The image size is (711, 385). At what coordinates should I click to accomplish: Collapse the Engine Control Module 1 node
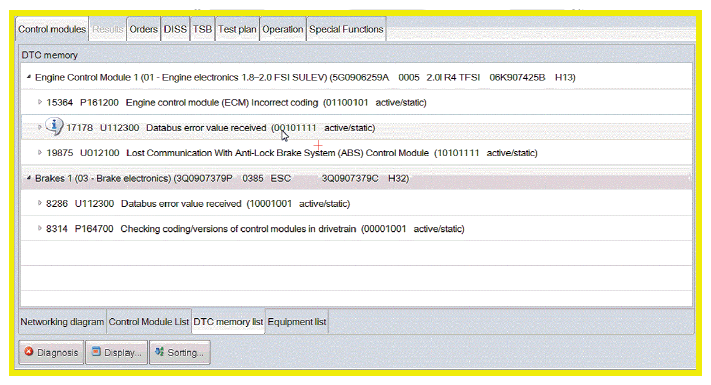pyautogui.click(x=29, y=77)
